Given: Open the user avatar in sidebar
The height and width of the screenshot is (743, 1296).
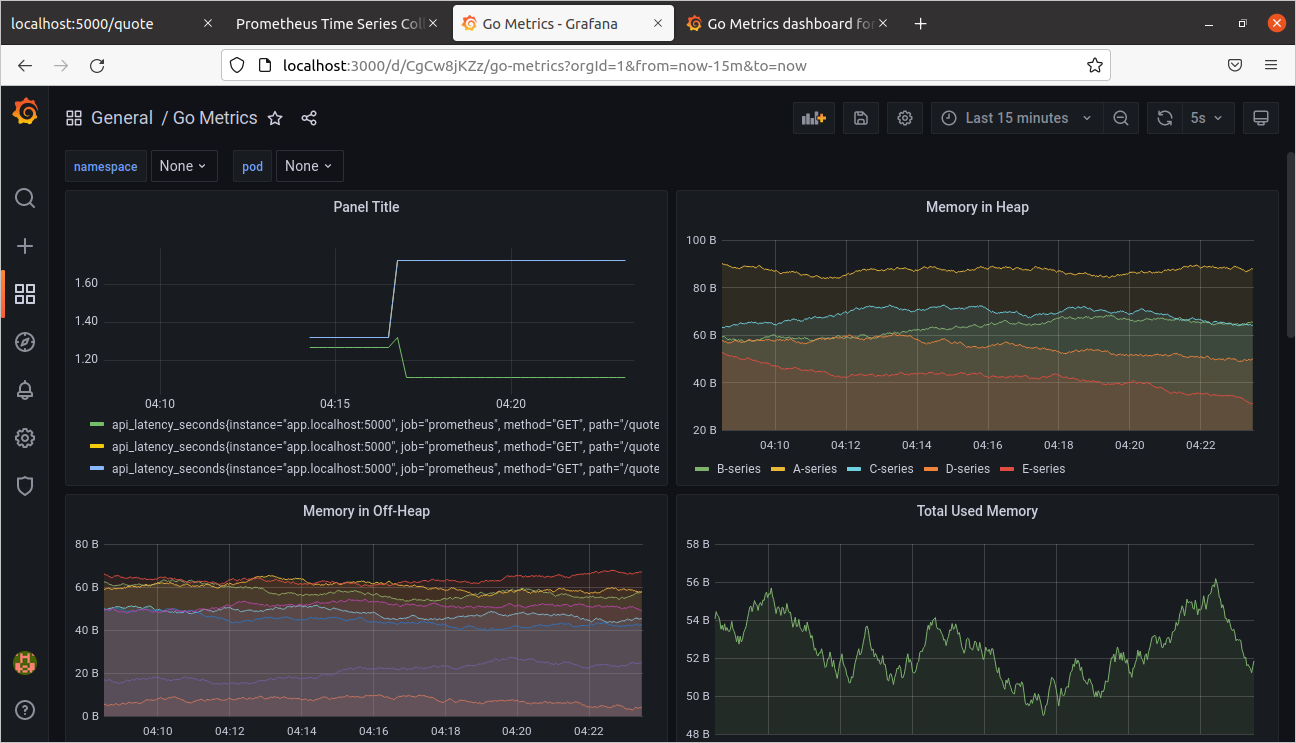Looking at the screenshot, I should point(25,662).
